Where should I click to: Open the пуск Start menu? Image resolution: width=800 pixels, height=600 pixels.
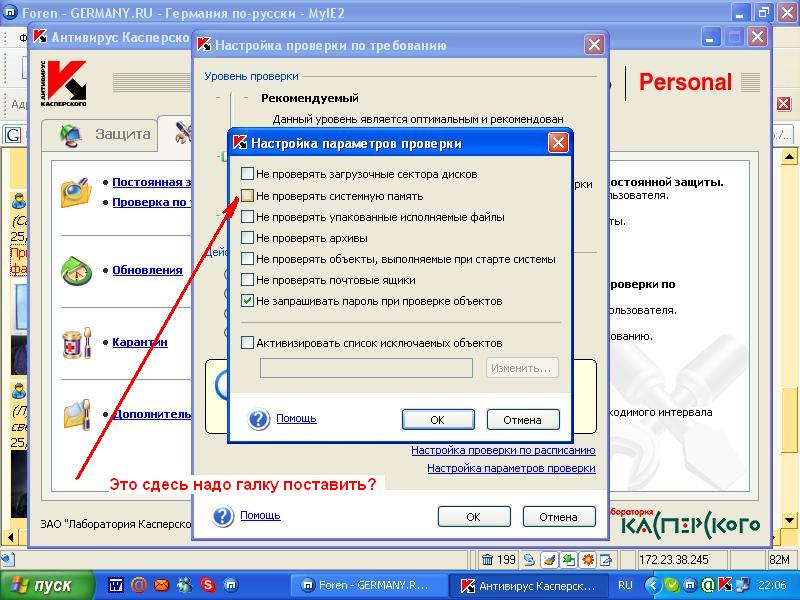coord(47,585)
